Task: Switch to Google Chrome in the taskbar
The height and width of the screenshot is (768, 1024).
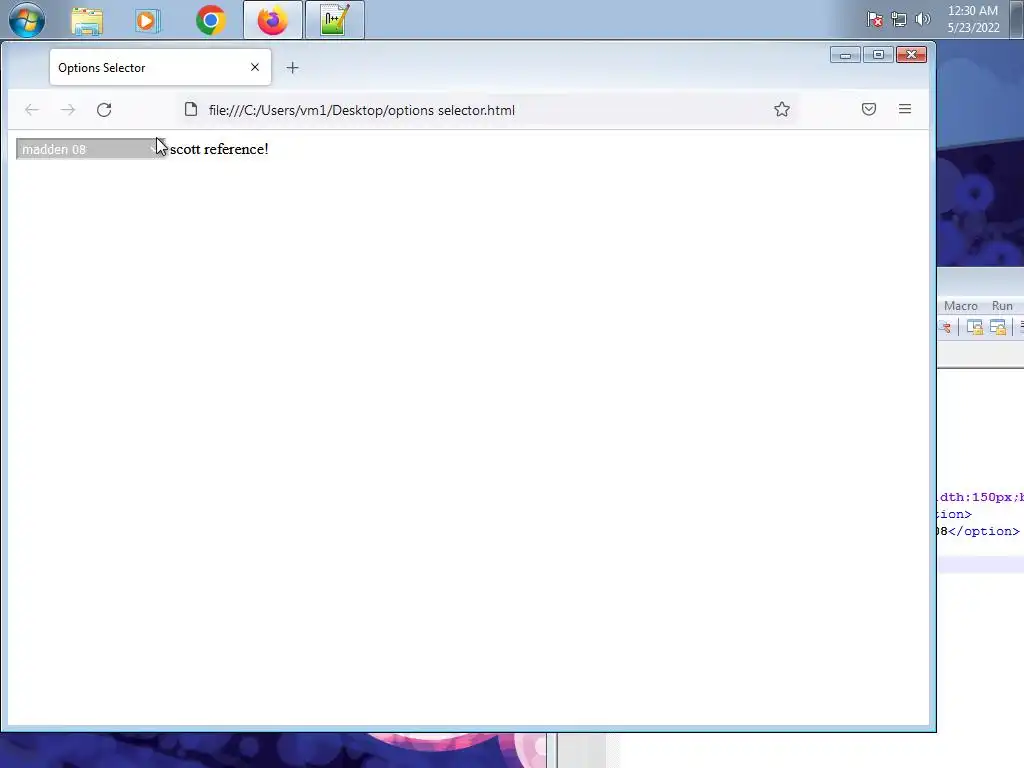Action: [210, 21]
